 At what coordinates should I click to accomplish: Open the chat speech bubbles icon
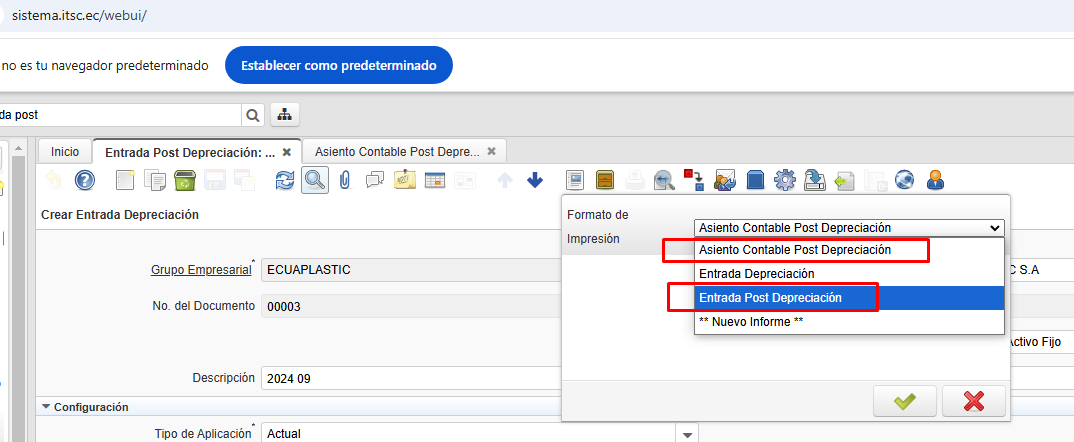point(375,180)
